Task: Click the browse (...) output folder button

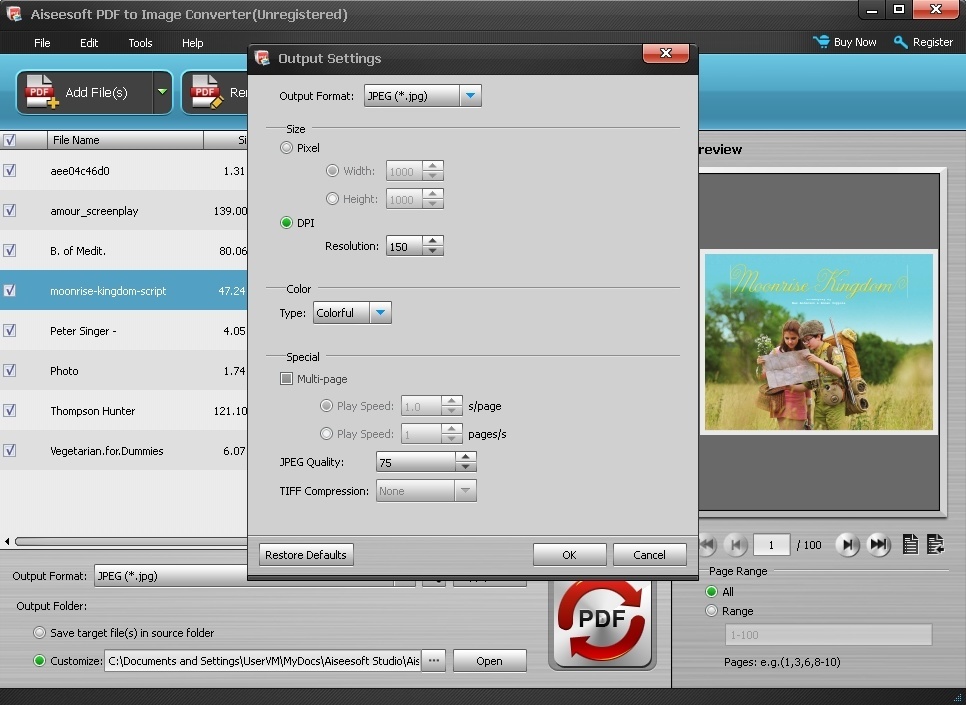Action: point(434,661)
